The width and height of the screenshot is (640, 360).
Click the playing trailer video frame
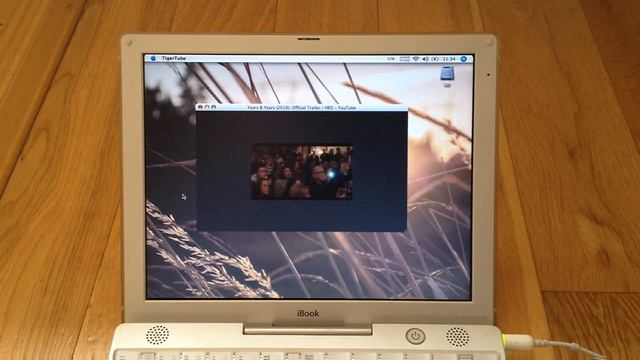pos(302,172)
